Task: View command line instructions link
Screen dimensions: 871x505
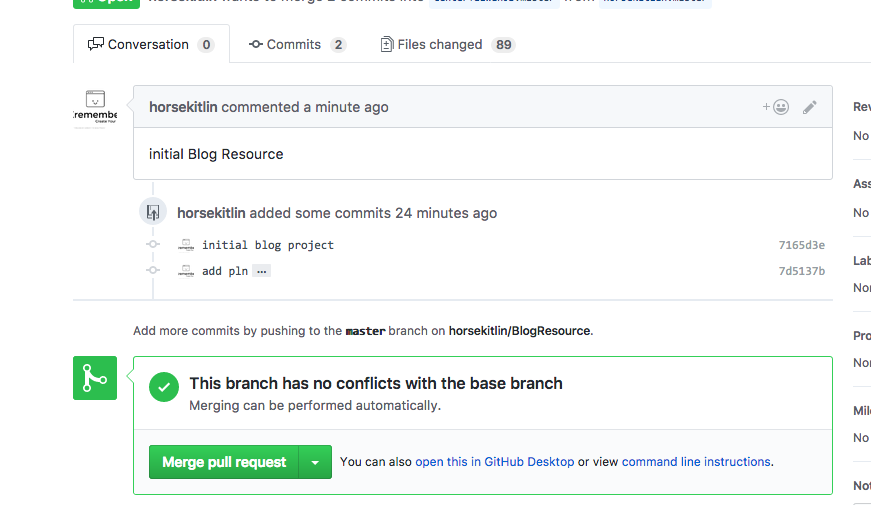Action: pos(696,462)
